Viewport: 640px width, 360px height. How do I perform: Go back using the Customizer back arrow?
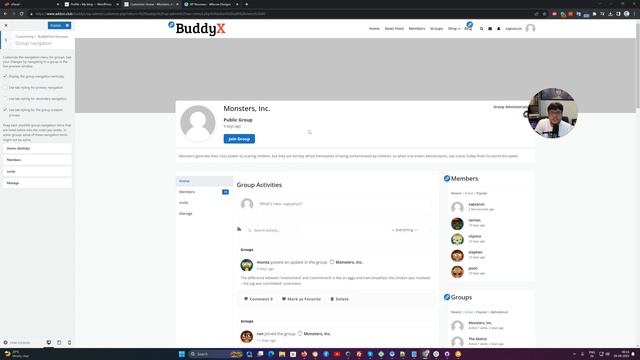[6, 40]
